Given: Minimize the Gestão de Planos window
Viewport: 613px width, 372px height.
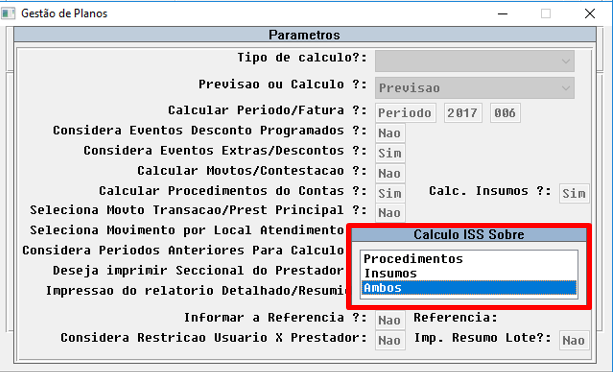Looking at the screenshot, I should click(x=503, y=14).
